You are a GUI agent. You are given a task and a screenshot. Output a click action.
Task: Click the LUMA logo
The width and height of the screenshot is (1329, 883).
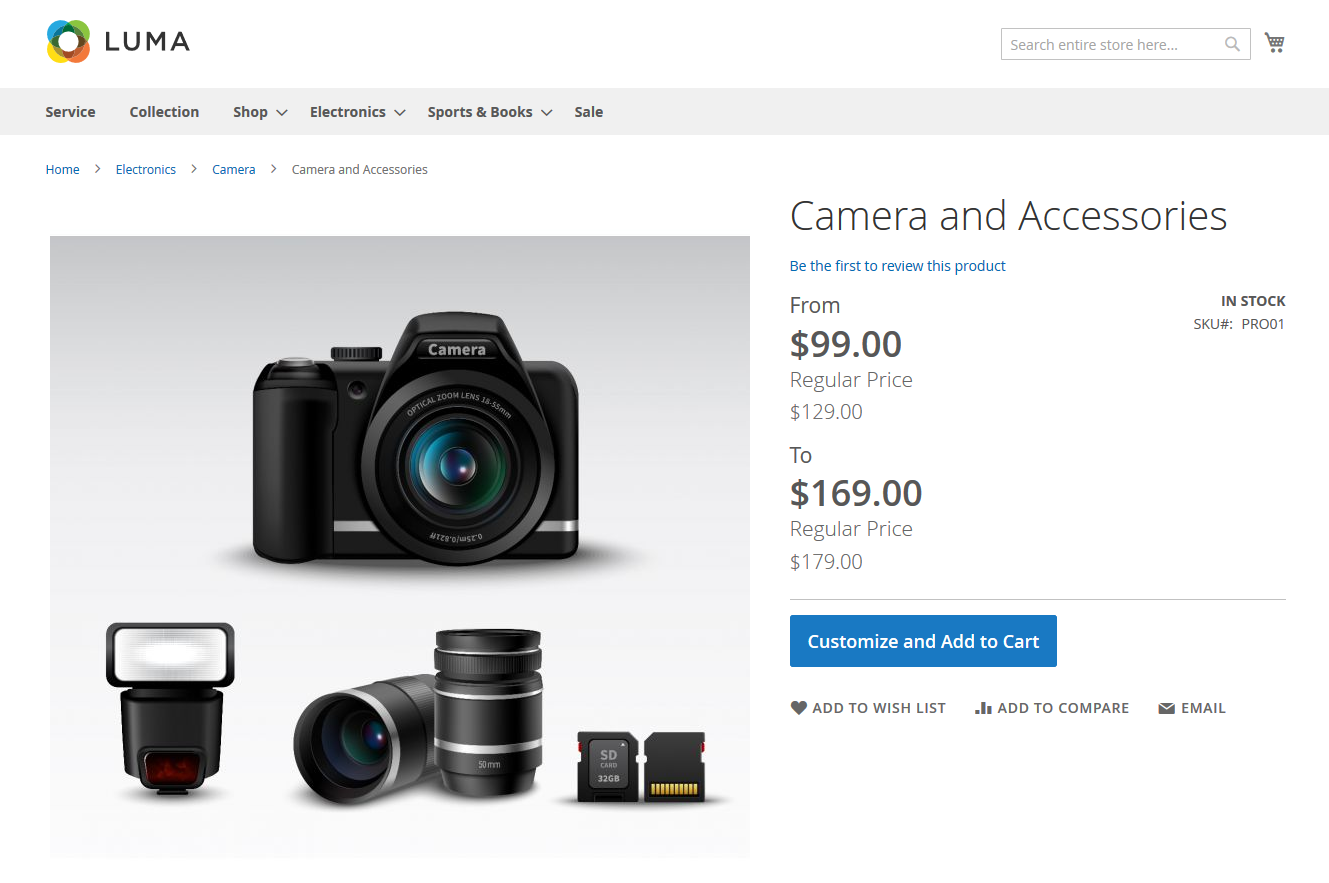point(117,41)
